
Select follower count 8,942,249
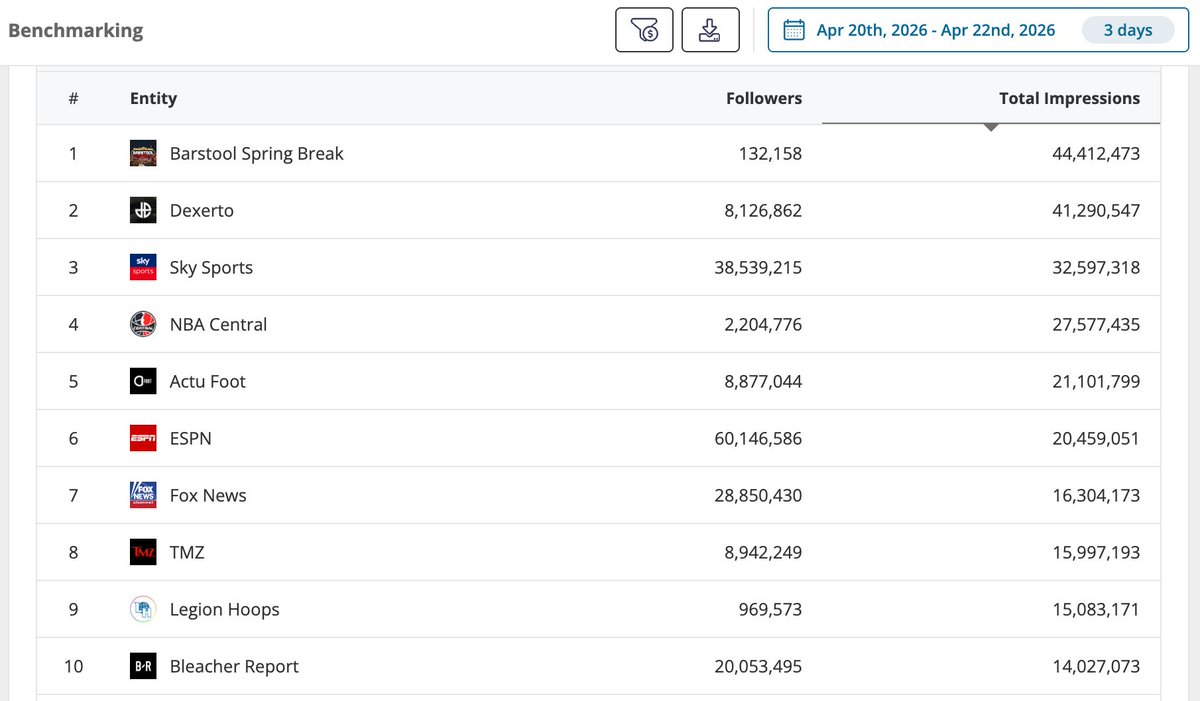click(761, 552)
